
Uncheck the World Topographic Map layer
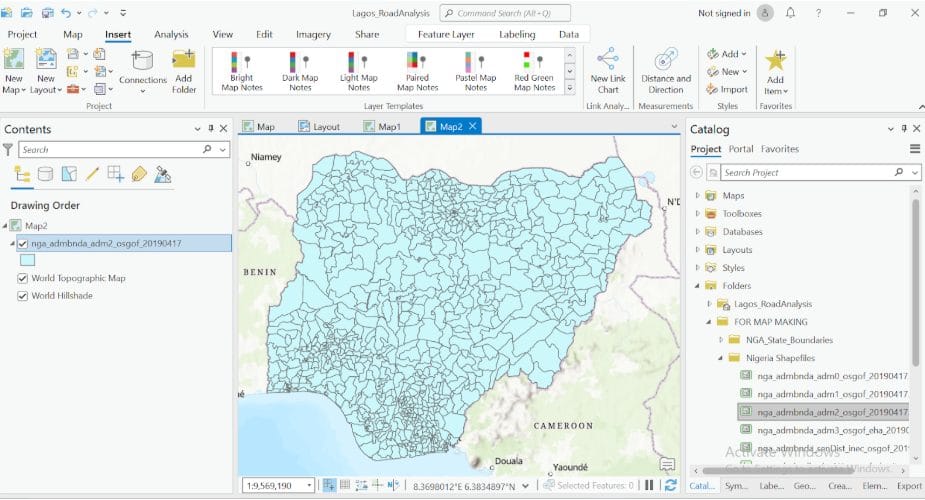[x=23, y=279]
